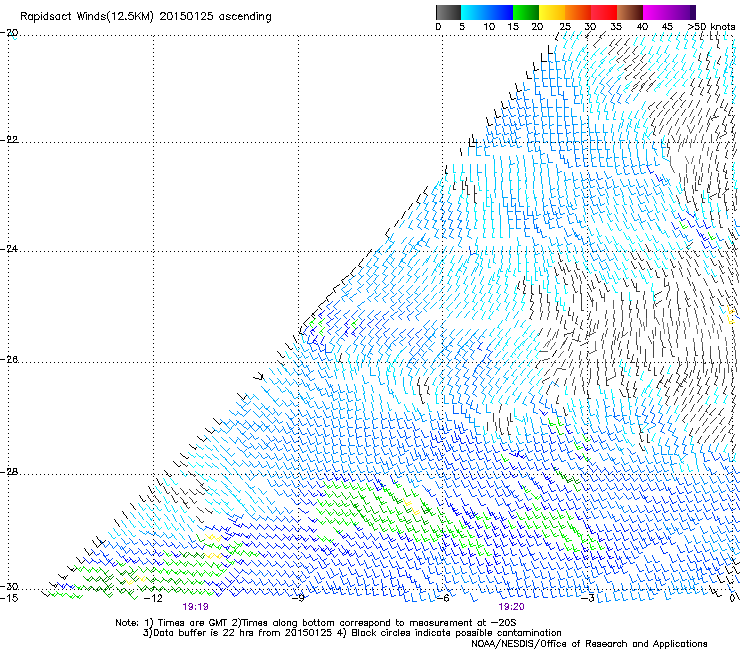Screen dimensions: 740x650
Task: Click the legend tick label 25
Action: pos(565,27)
